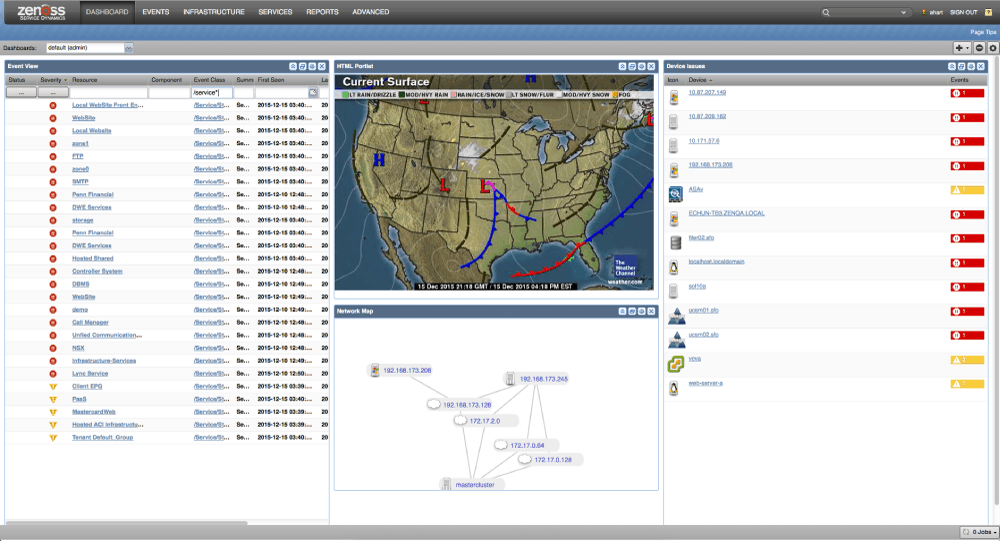The width and height of the screenshot is (1000, 541).
Task: Open the Call Manager resource link
Action: tap(90, 322)
